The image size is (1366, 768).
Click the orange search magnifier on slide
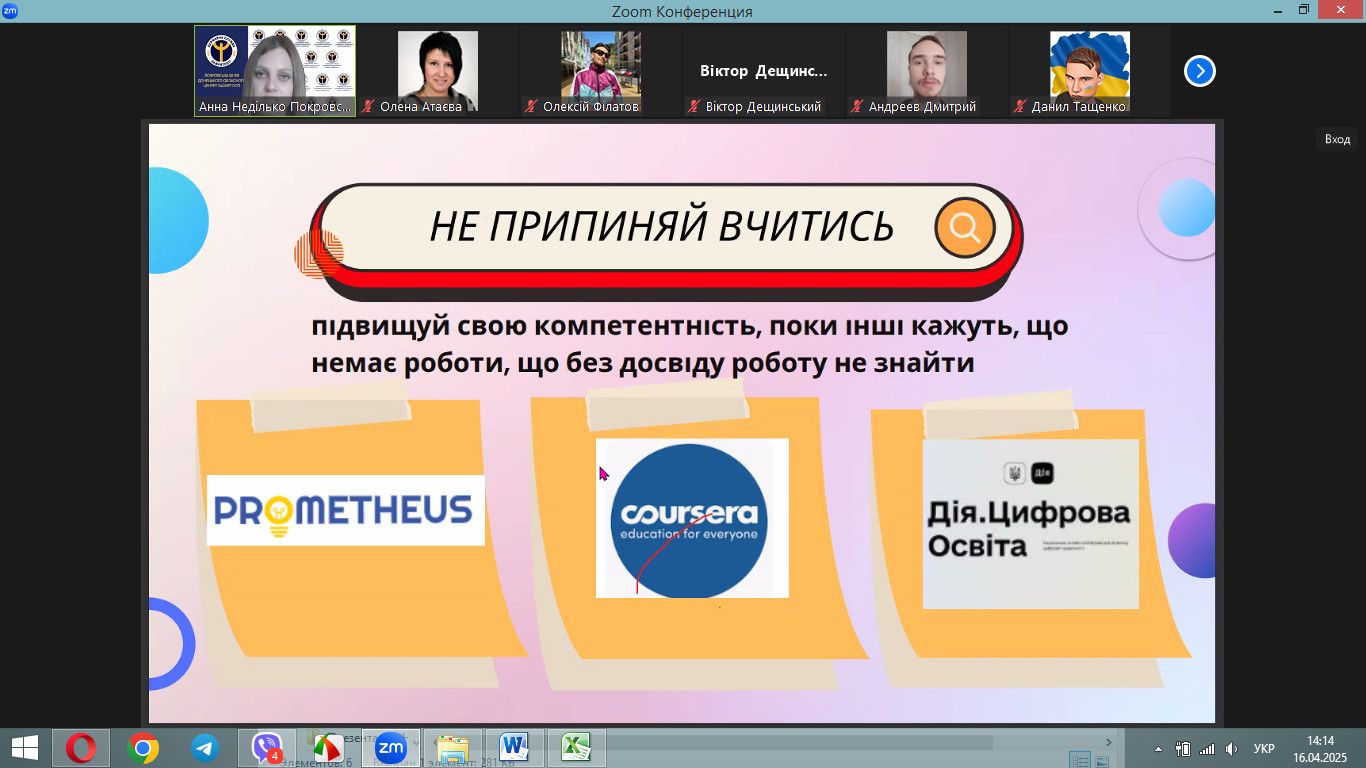965,228
